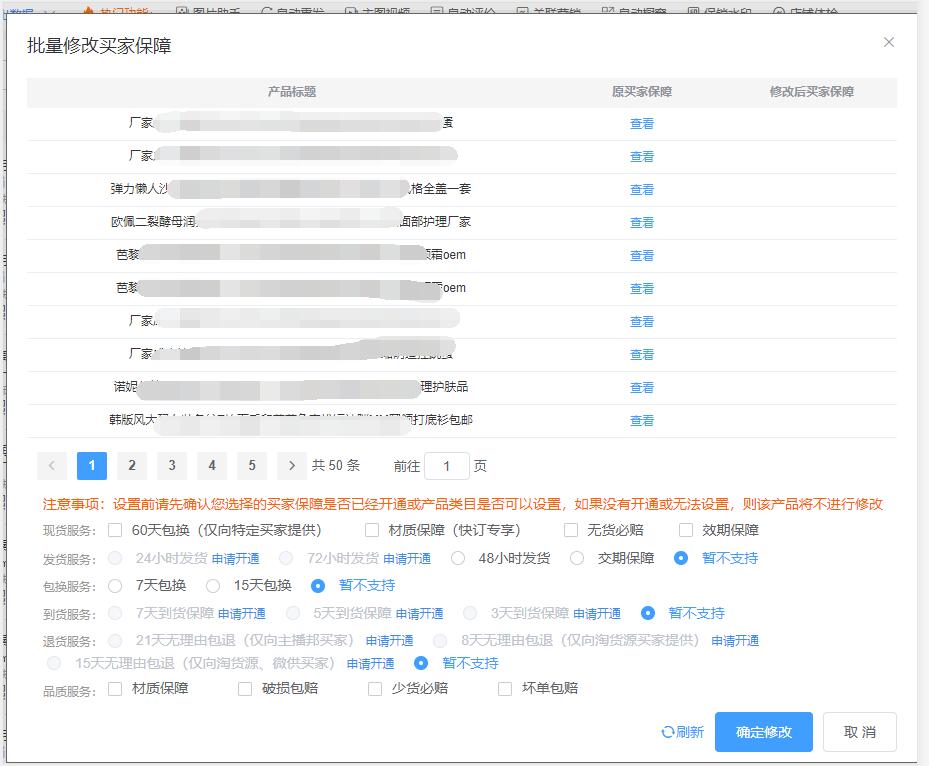
Task: Open 查看 for the 欧佩二裂酵母 product row
Action: [642, 223]
